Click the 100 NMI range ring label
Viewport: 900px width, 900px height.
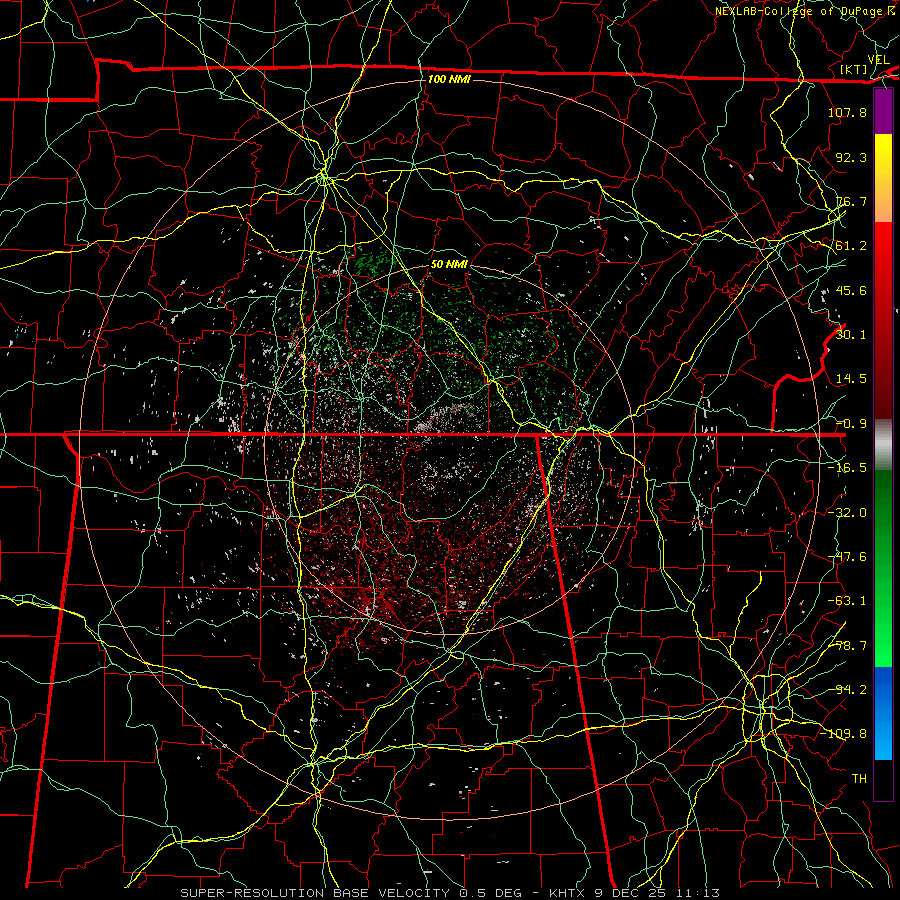(449, 79)
